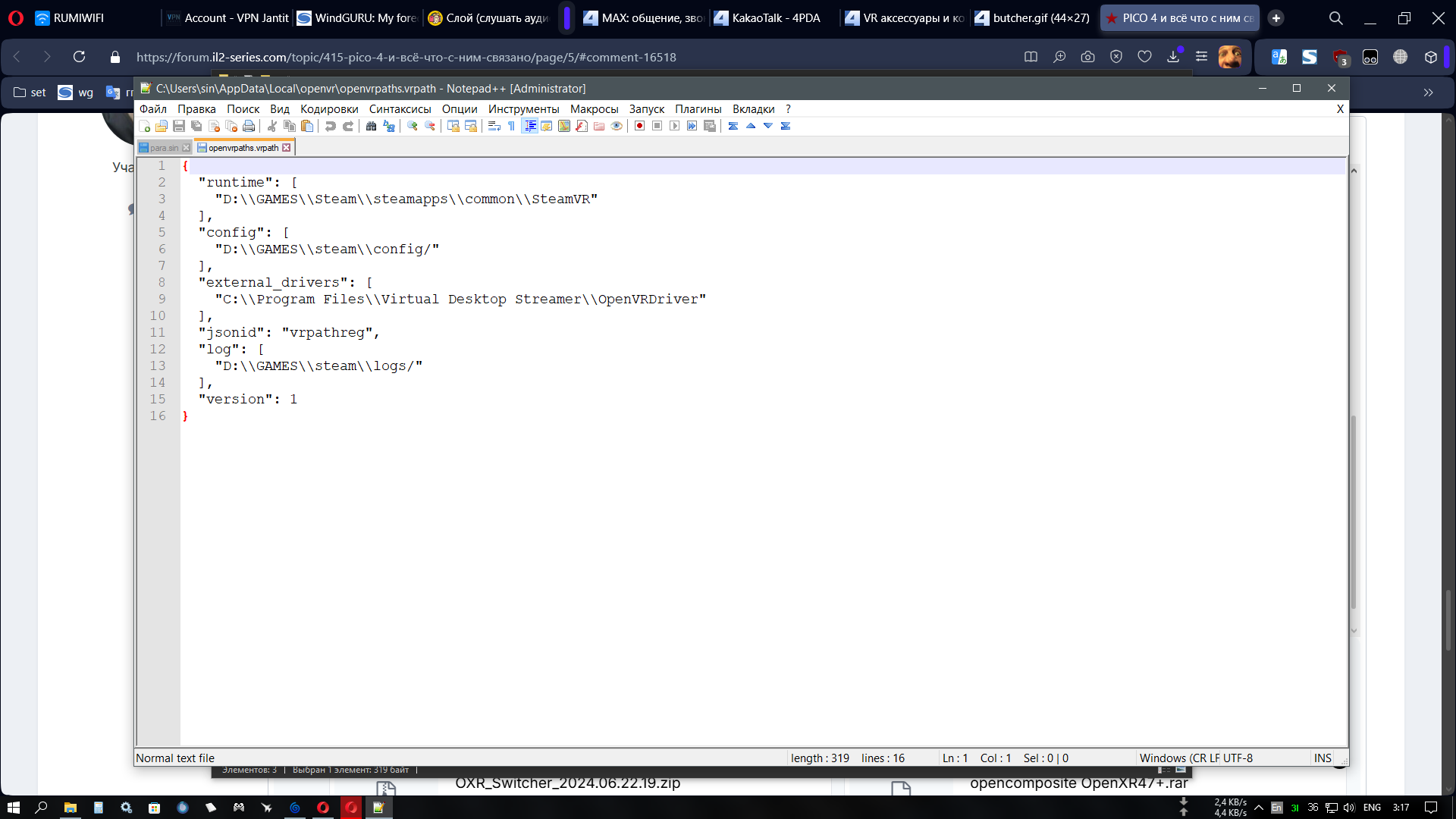Expand the bookmarks bar overflow chevron
The width and height of the screenshot is (1456, 819).
pyautogui.click(x=1428, y=93)
